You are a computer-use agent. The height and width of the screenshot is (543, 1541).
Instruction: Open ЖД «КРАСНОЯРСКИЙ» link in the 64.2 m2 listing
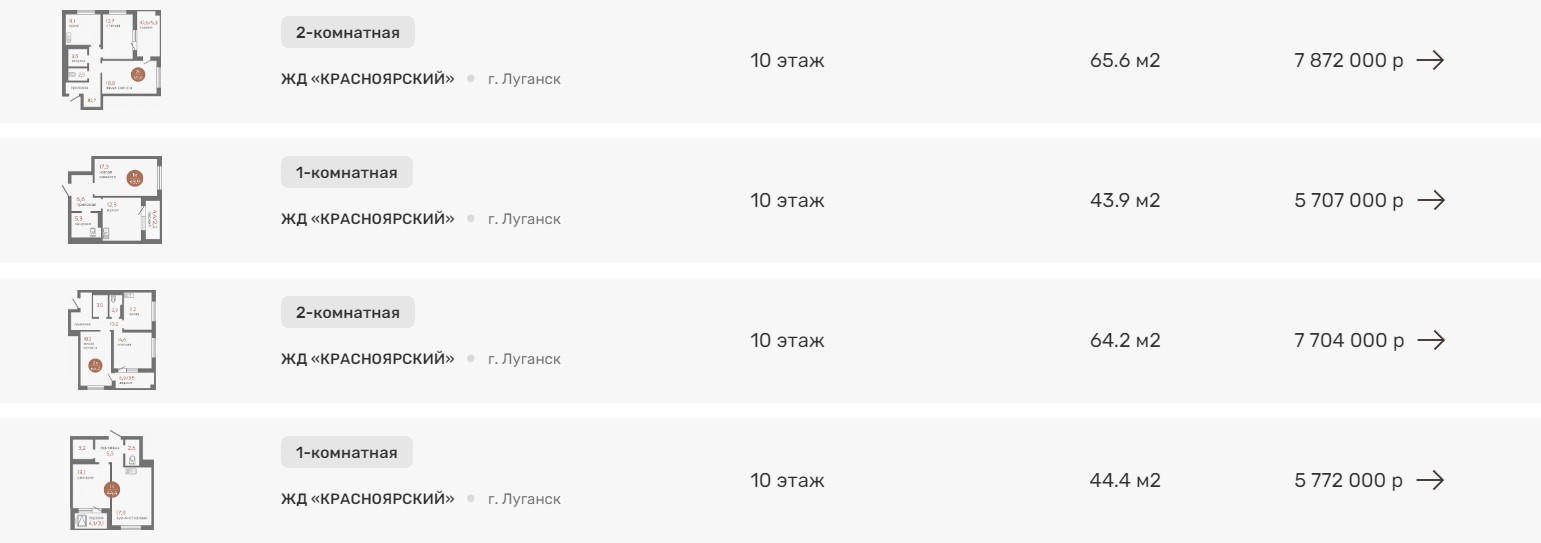[367, 359]
